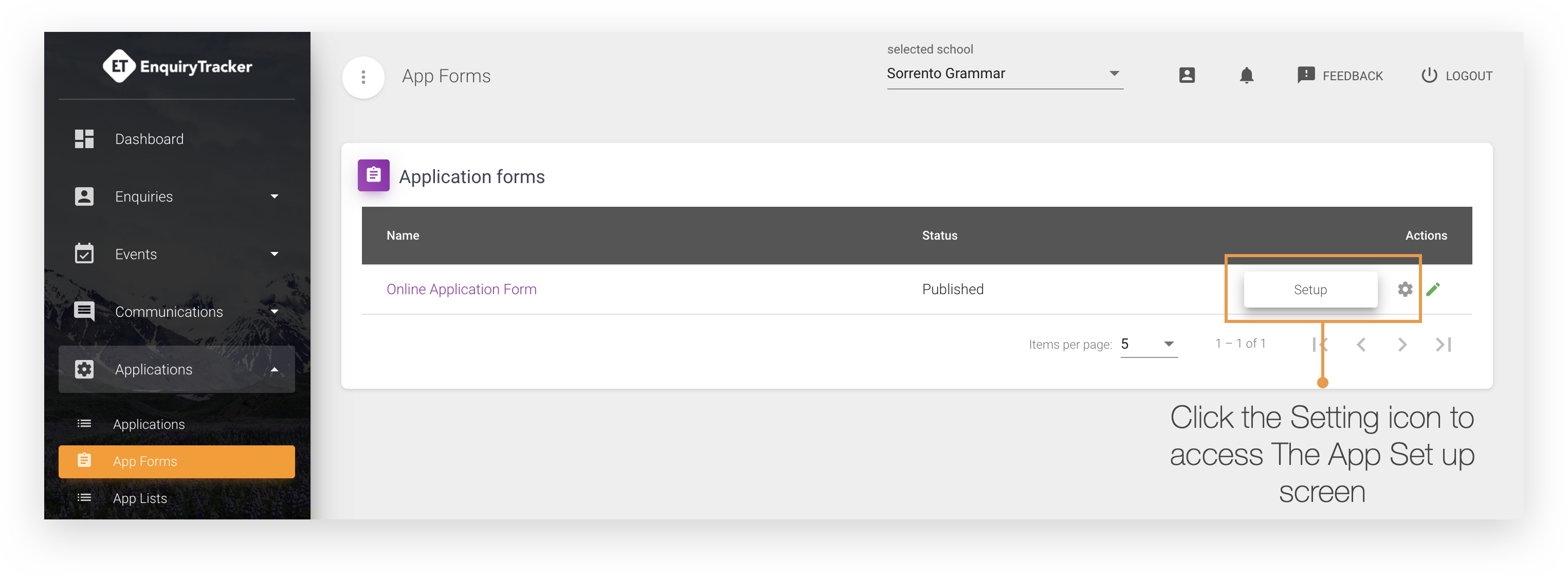Open the Items per page dropdown
Screen dimensions: 1568x576
[x=1148, y=344]
